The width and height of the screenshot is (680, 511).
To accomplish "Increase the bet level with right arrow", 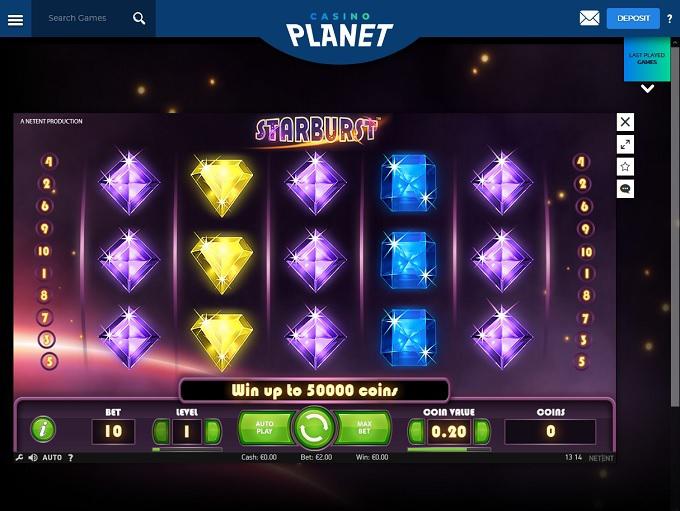I will pyautogui.click(x=212, y=431).
